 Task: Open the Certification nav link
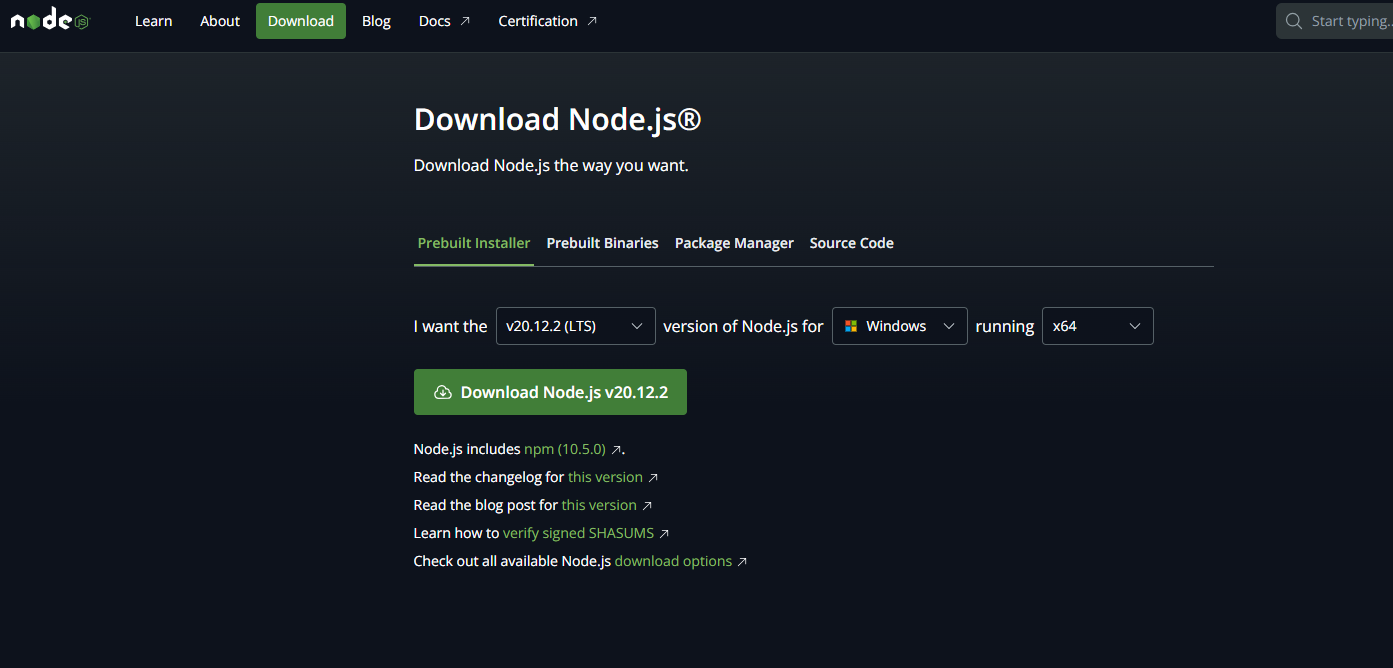(x=548, y=21)
